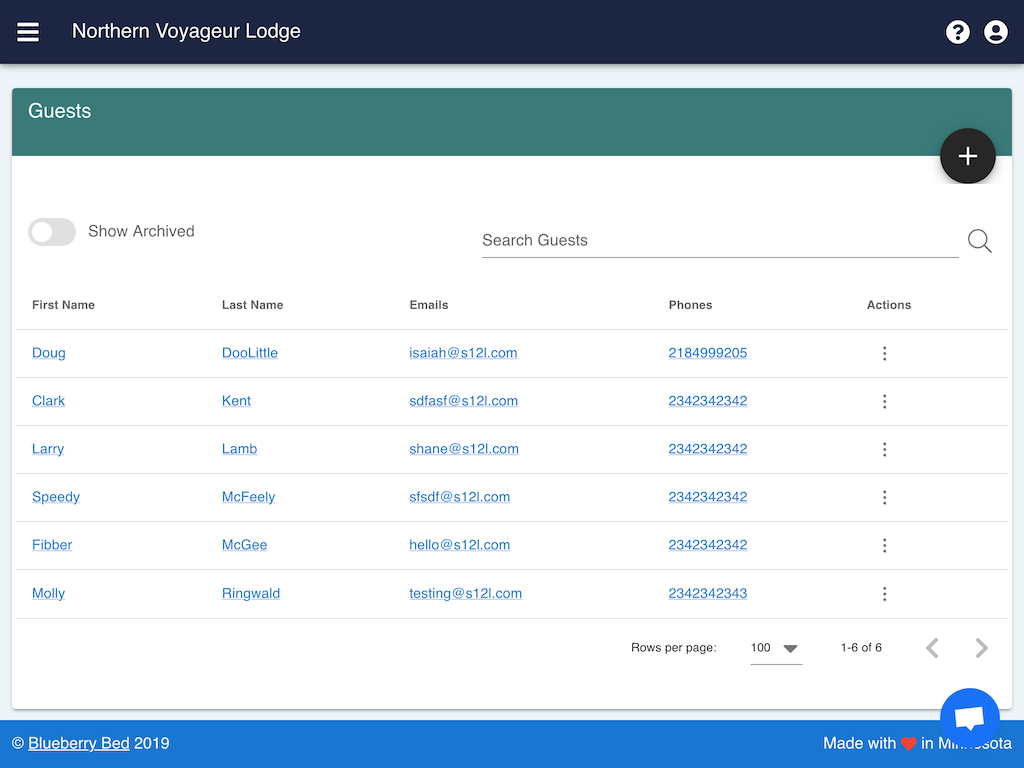Click the add guest plus button
Screen dimensions: 1024x768
coord(967,156)
